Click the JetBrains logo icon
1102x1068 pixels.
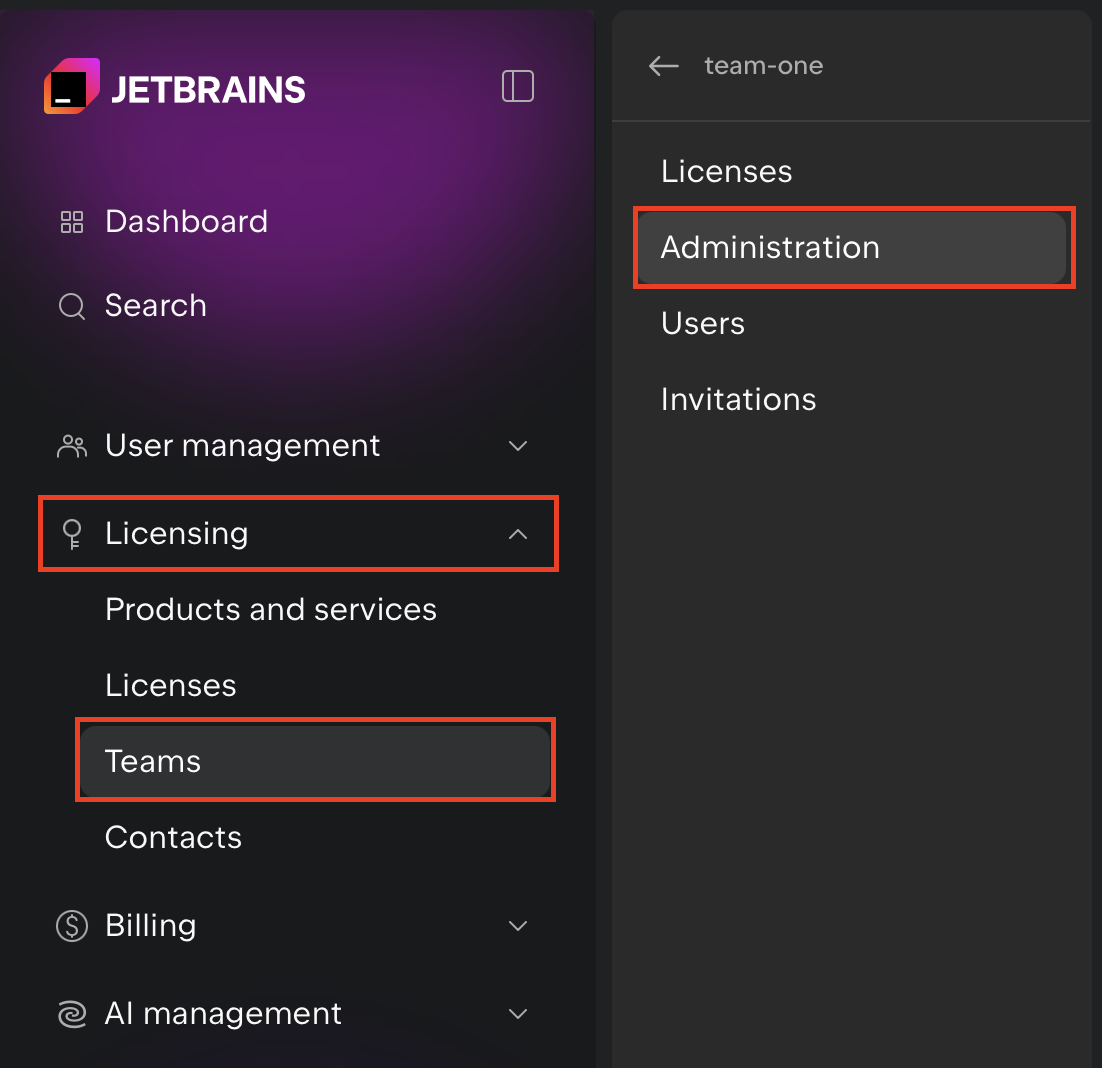coord(71,88)
